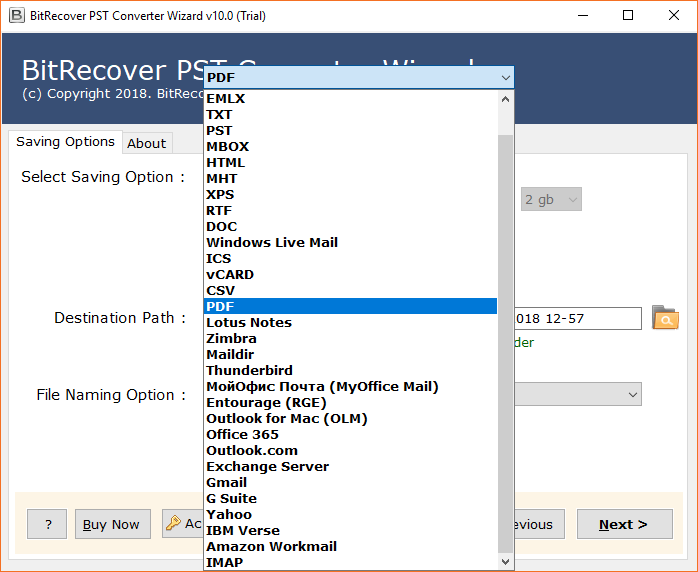This screenshot has height=572, width=698.
Task: Click the Destination Path text field
Action: click(577, 318)
